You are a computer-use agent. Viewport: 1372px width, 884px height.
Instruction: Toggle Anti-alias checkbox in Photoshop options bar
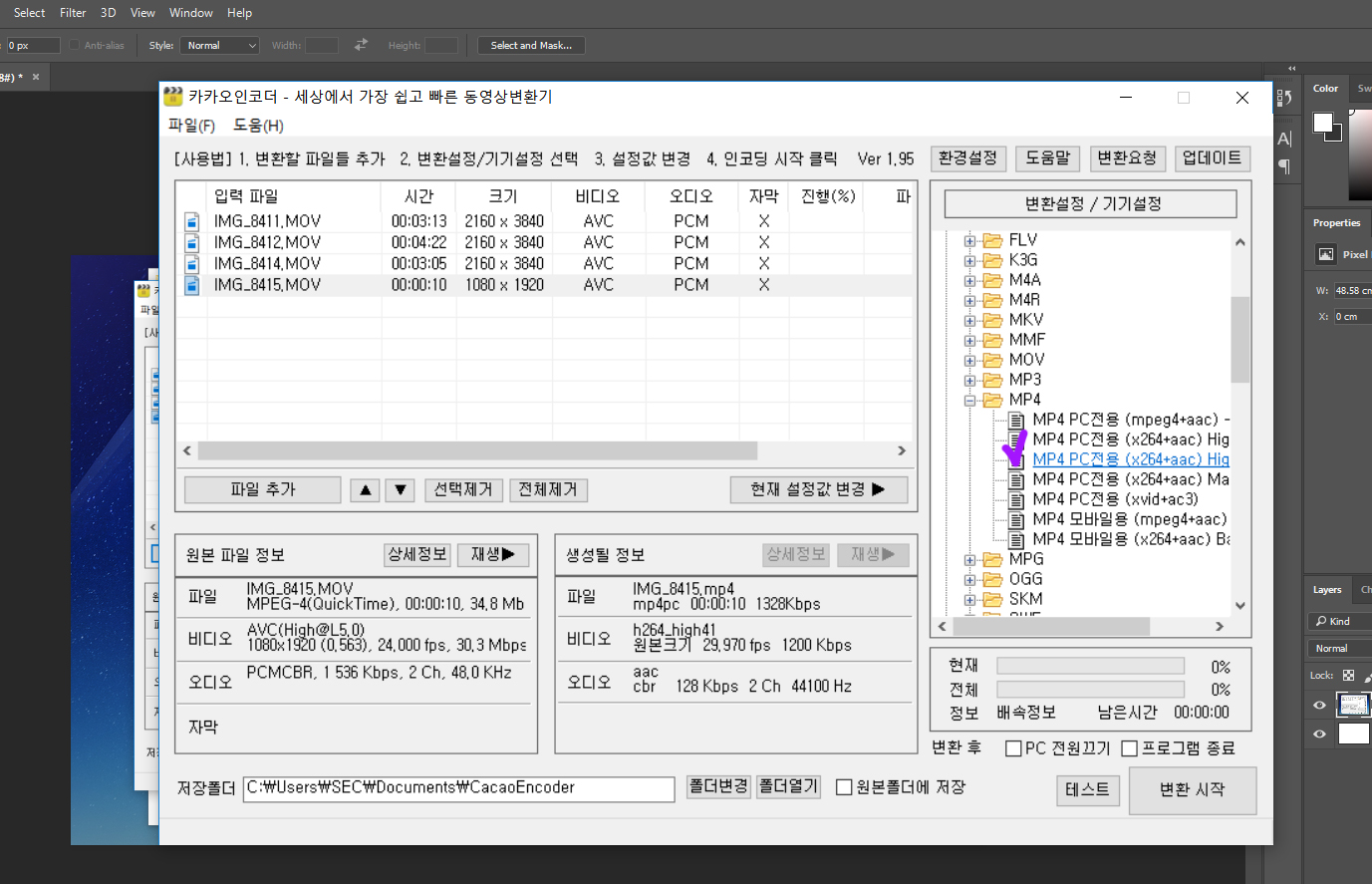(74, 45)
